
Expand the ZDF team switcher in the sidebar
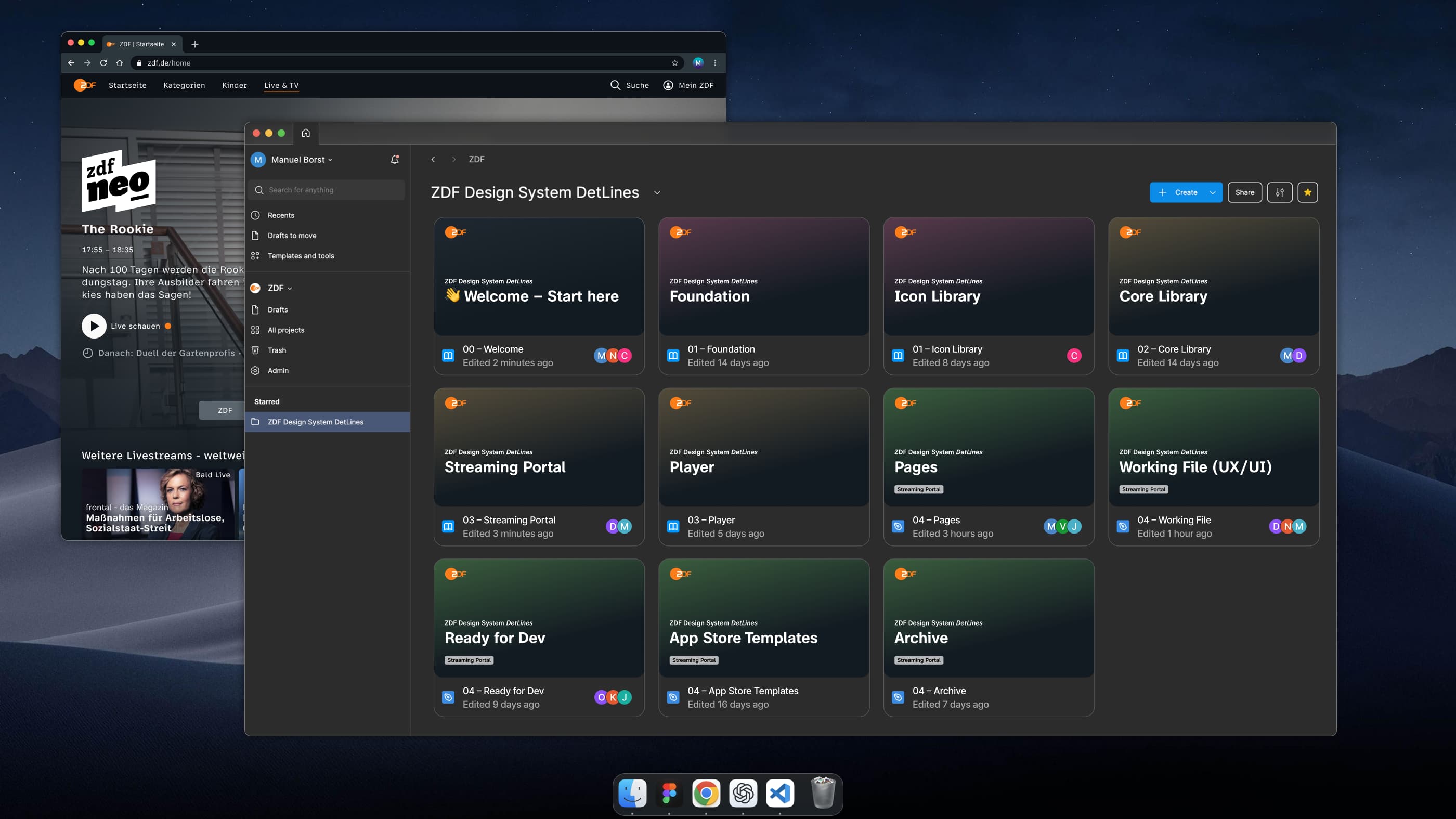click(279, 288)
